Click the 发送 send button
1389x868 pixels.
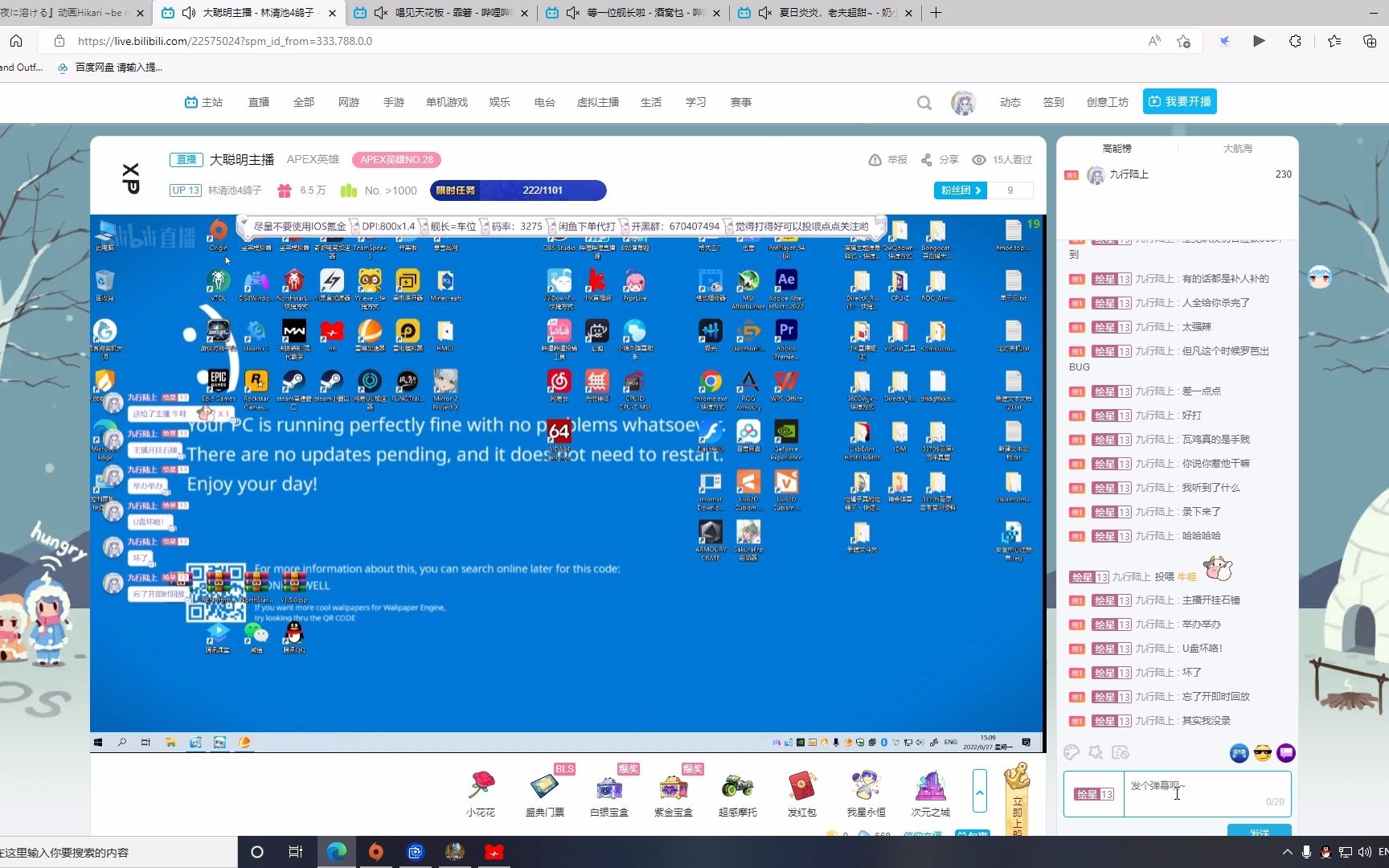[x=1259, y=831]
